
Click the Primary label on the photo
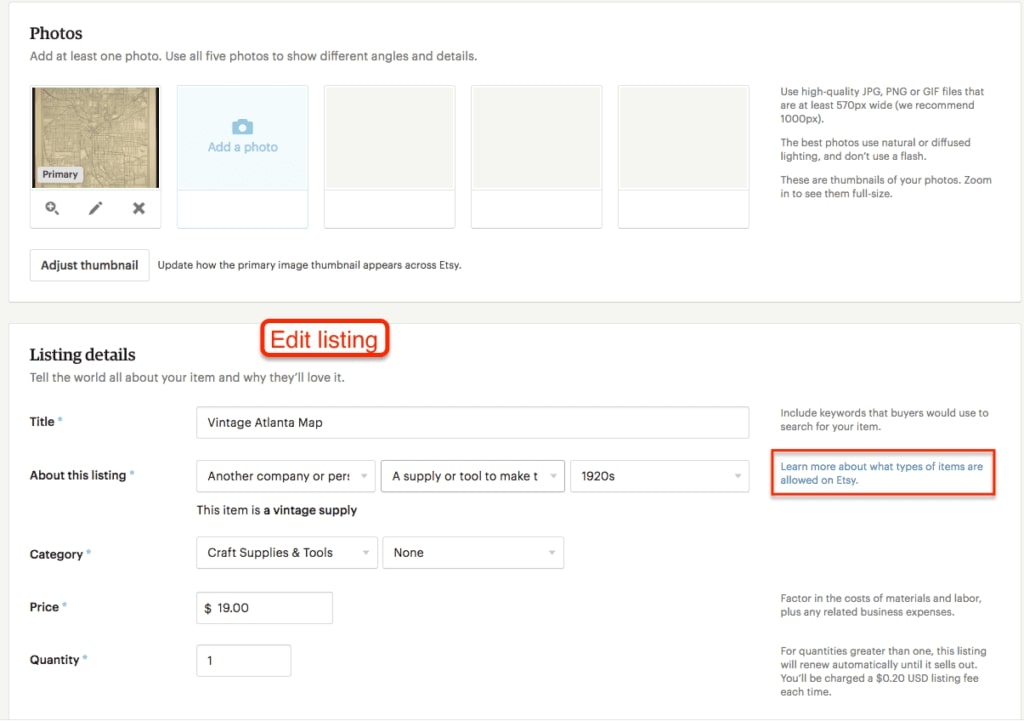60,174
